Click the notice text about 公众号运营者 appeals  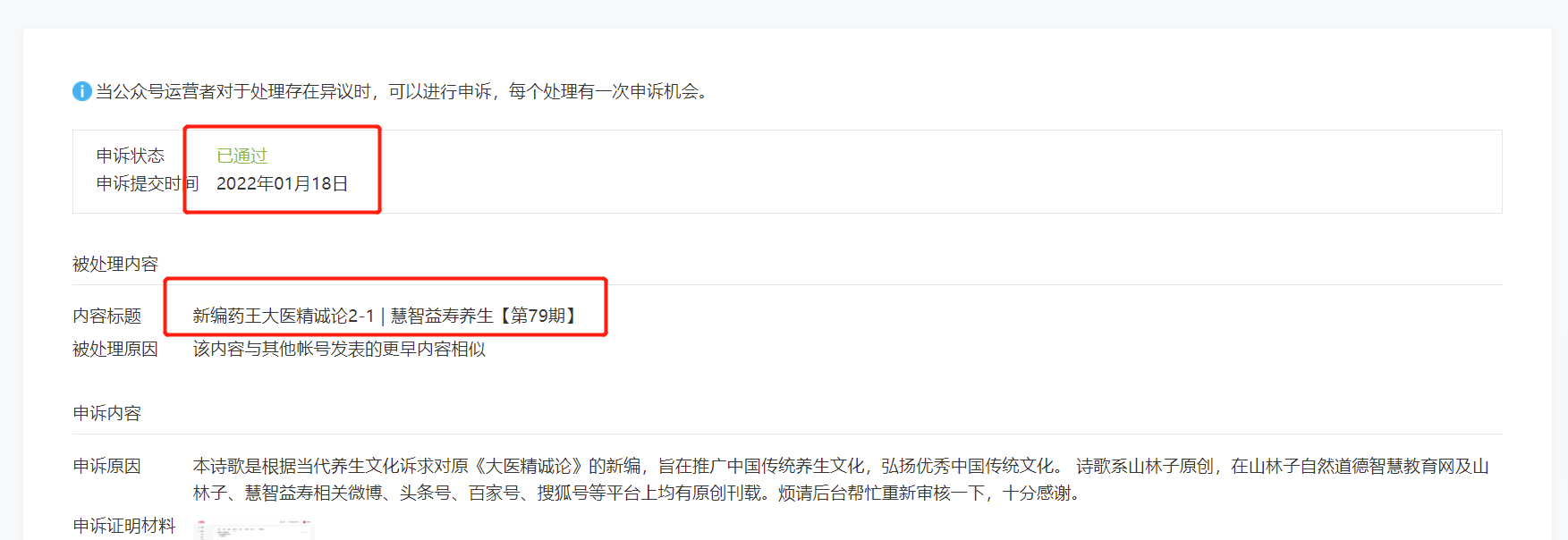pos(404,91)
